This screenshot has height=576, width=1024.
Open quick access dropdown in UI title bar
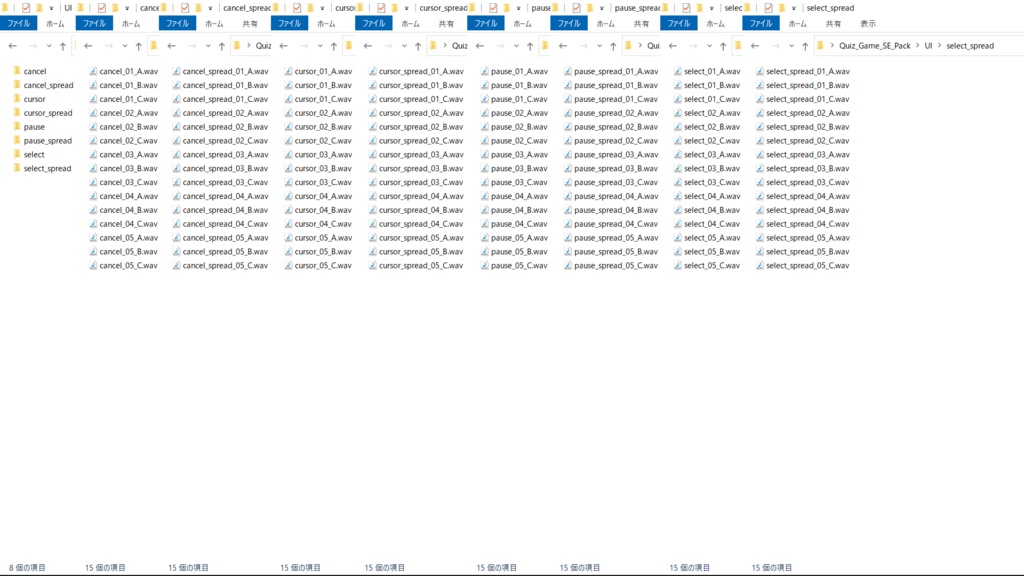51,8
